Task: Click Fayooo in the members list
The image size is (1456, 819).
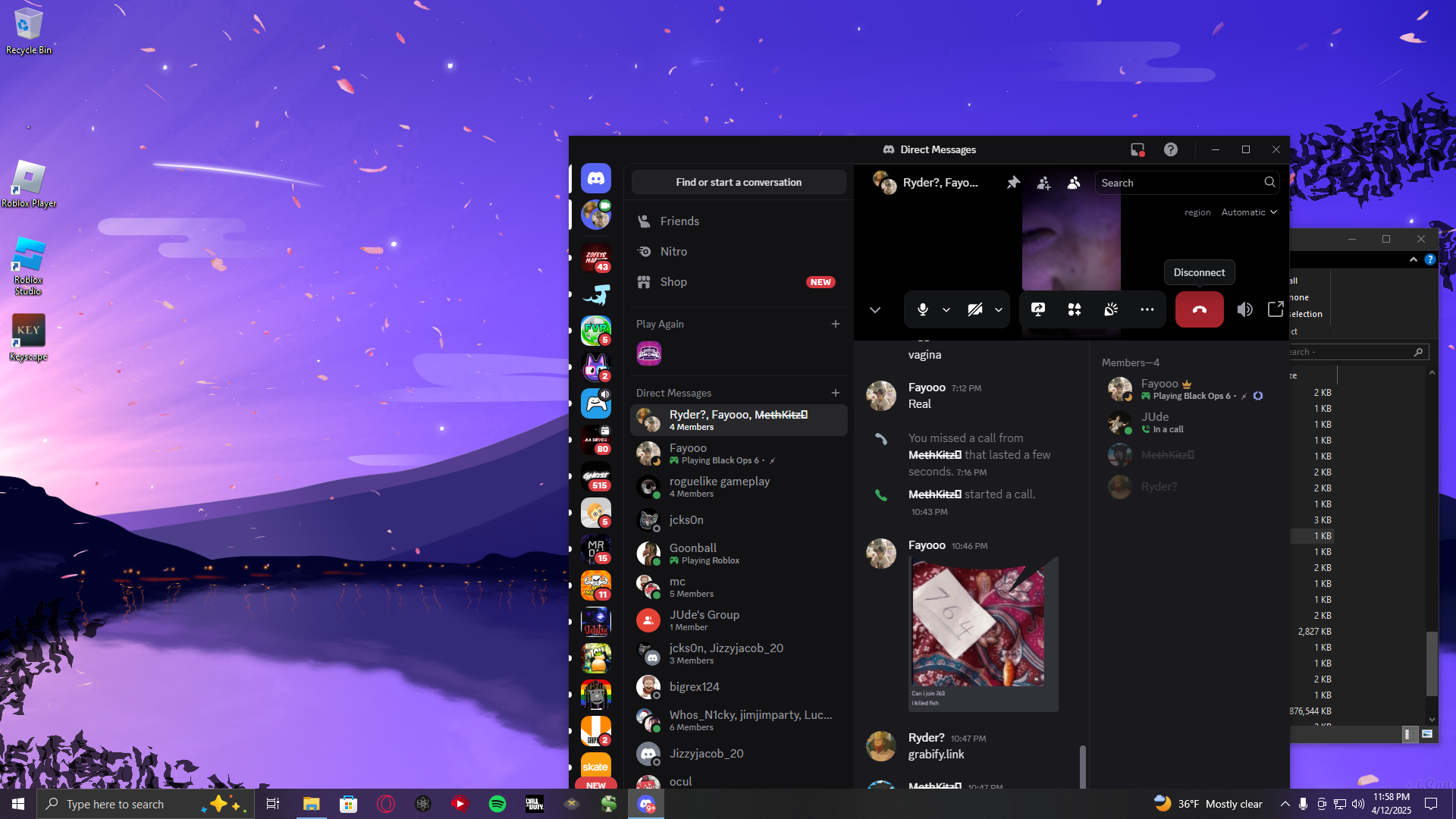Action: coord(1187,389)
